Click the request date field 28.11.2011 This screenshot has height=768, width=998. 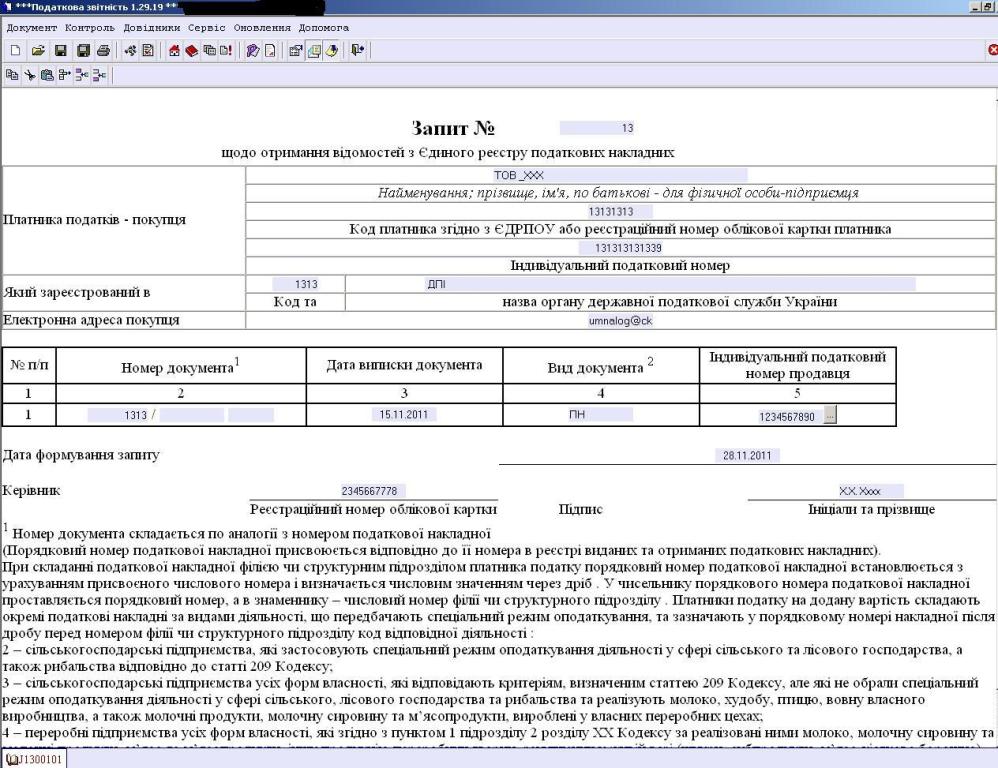point(746,456)
